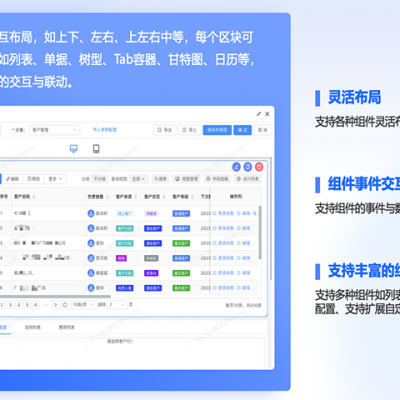
Task: Click the salesperson avatar in row 1
Action: tap(91, 213)
